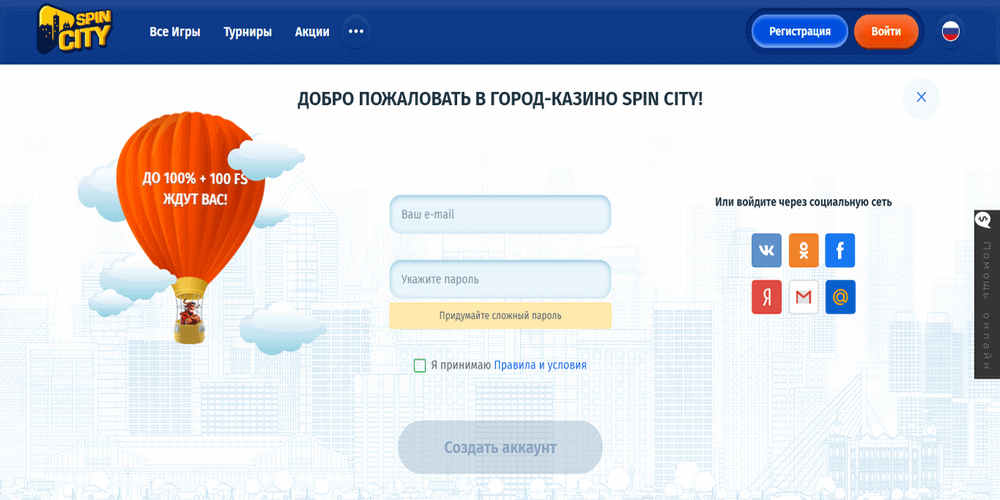Sign in with Gmail icon
This screenshot has height=500, width=1000.
(x=803, y=297)
